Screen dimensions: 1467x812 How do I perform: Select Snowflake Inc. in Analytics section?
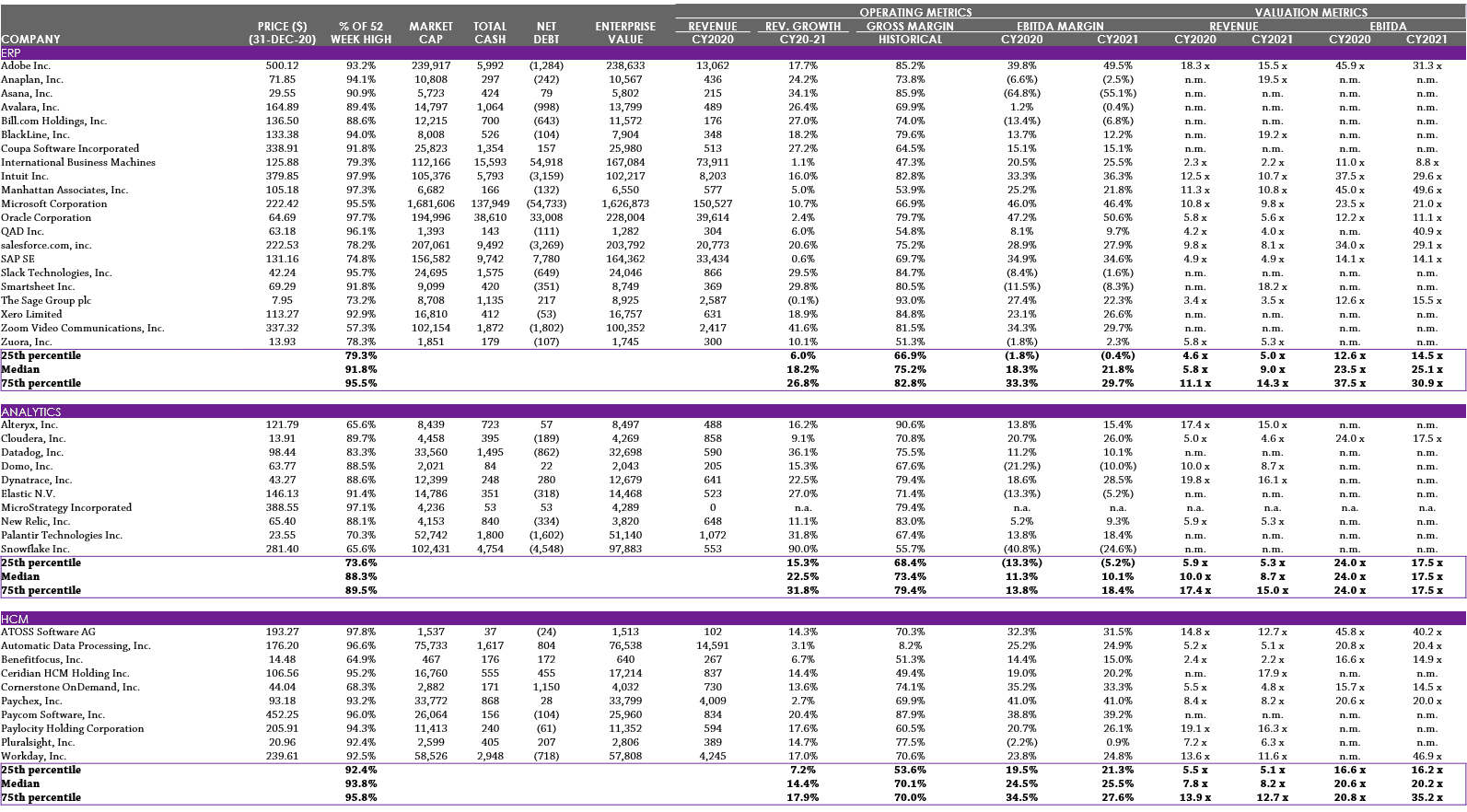(x=36, y=550)
